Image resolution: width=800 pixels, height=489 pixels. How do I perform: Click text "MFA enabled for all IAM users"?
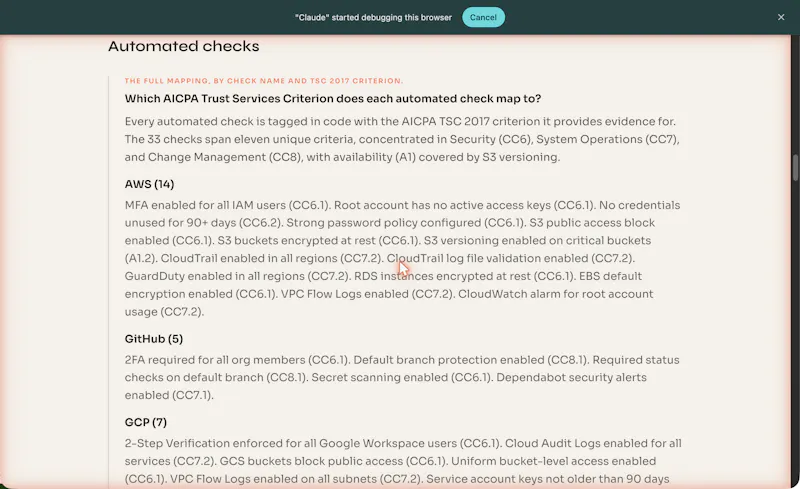pos(205,205)
